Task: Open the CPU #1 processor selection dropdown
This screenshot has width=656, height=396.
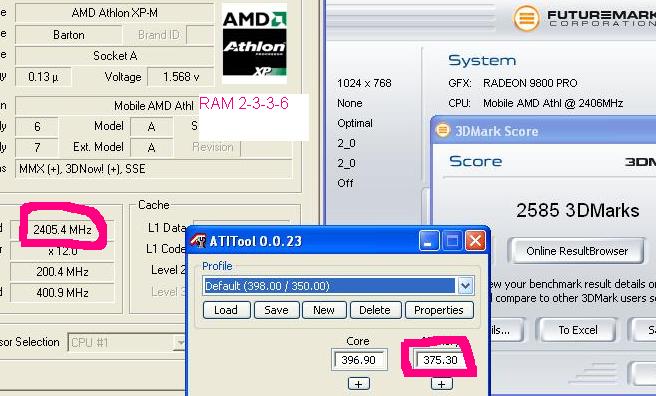Action: click(179, 343)
